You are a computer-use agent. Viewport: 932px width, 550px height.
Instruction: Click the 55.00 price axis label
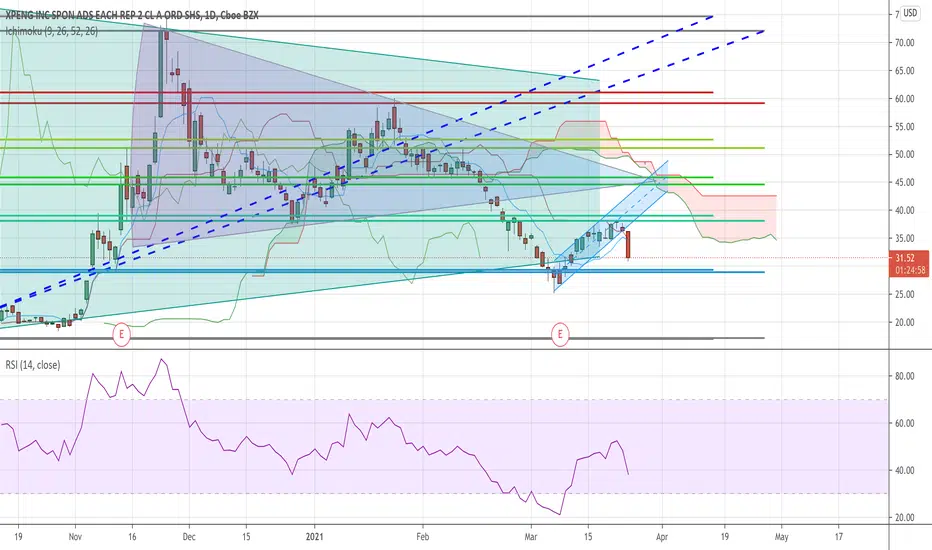[x=905, y=127]
